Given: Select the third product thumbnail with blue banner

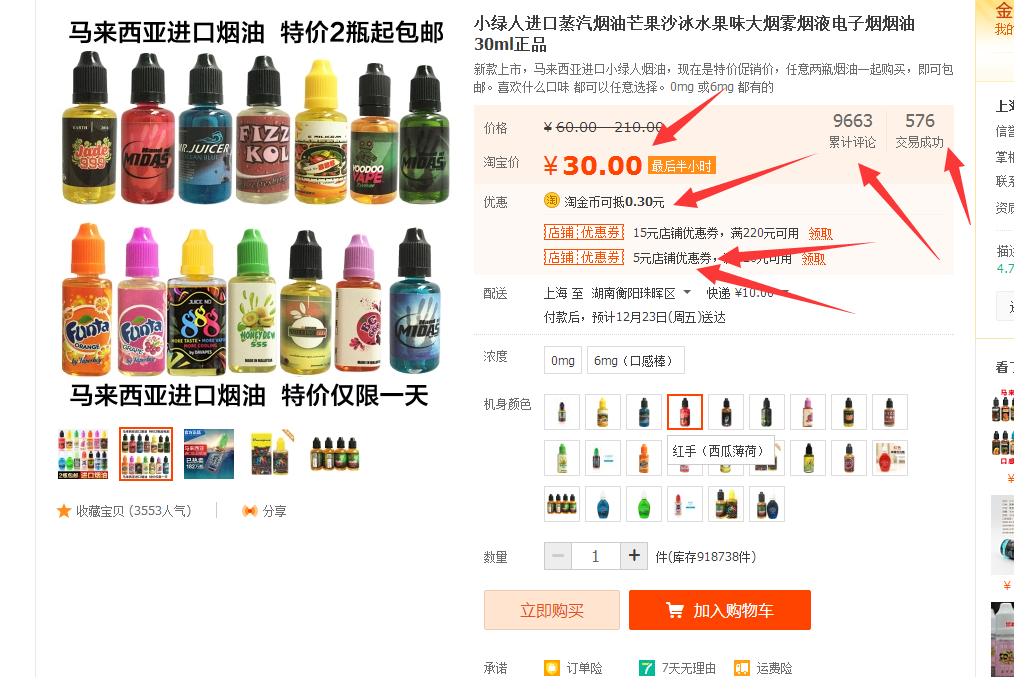Looking at the screenshot, I should pos(209,454).
